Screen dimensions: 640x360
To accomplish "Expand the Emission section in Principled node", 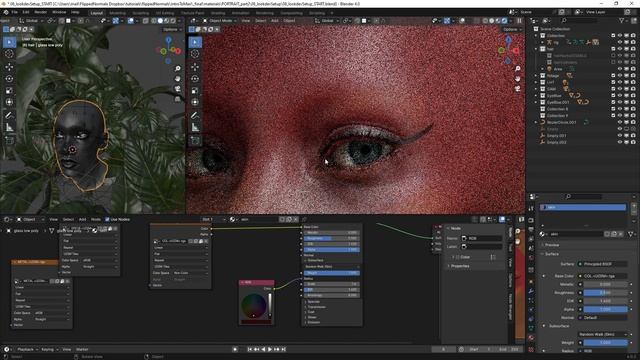I will tap(313, 322).
